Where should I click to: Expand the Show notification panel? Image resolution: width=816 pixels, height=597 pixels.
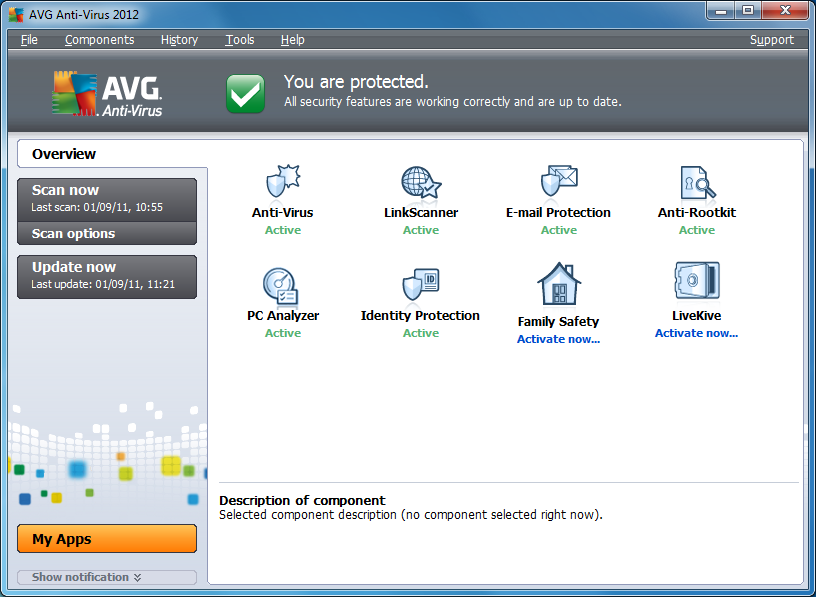tap(106, 577)
